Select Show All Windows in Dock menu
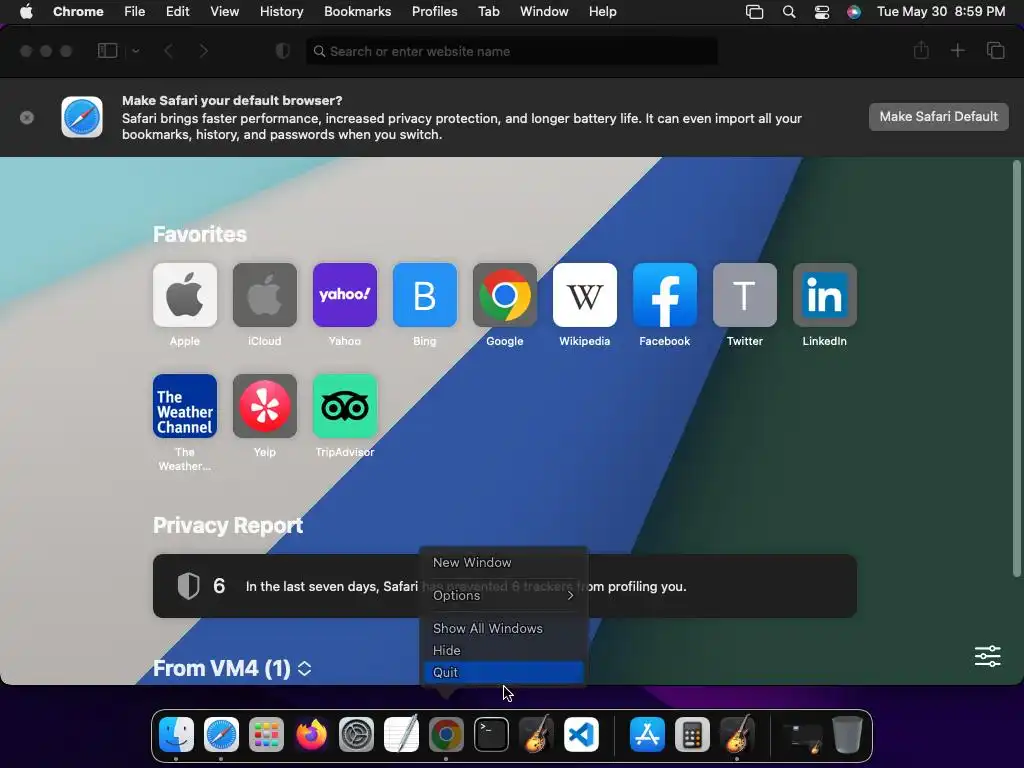This screenshot has height=768, width=1024. coord(504,628)
